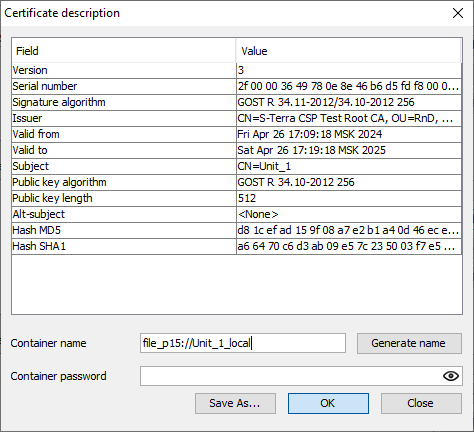Viewport: 474px width, 432px height.
Task: Select the Serial number row
Action: click(237, 86)
